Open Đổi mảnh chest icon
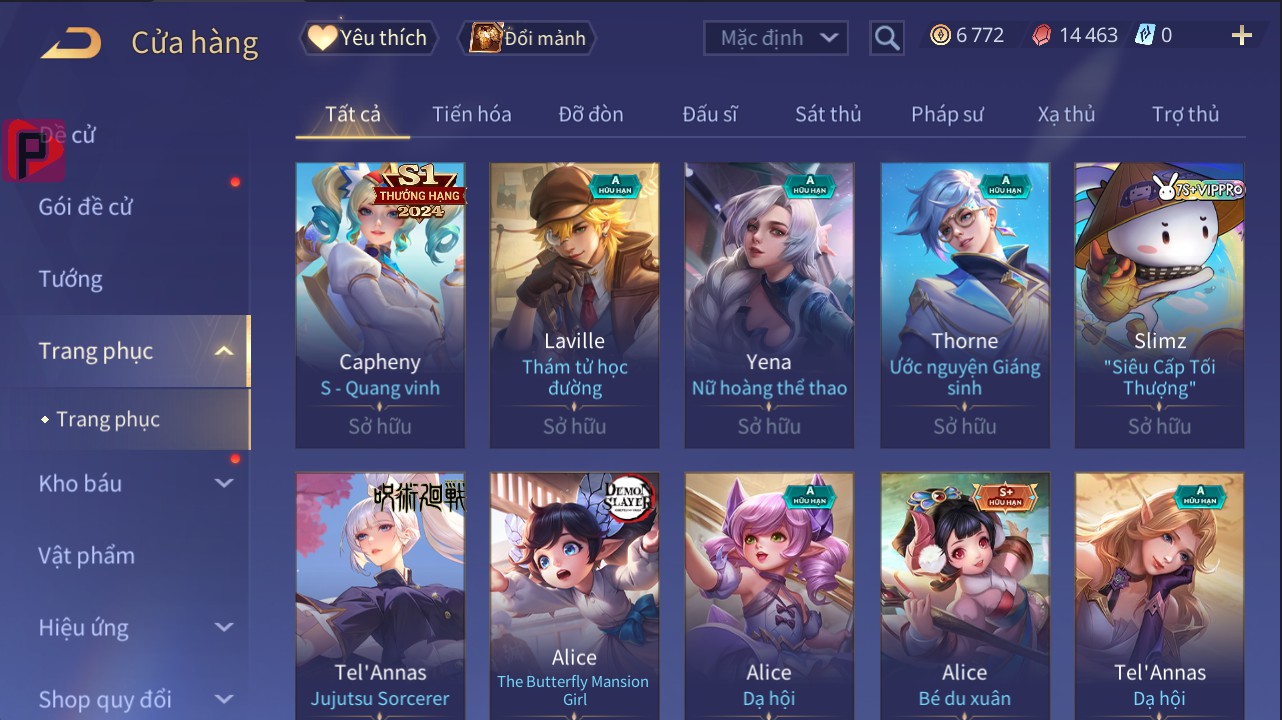The height and width of the screenshot is (720, 1282). click(486, 38)
